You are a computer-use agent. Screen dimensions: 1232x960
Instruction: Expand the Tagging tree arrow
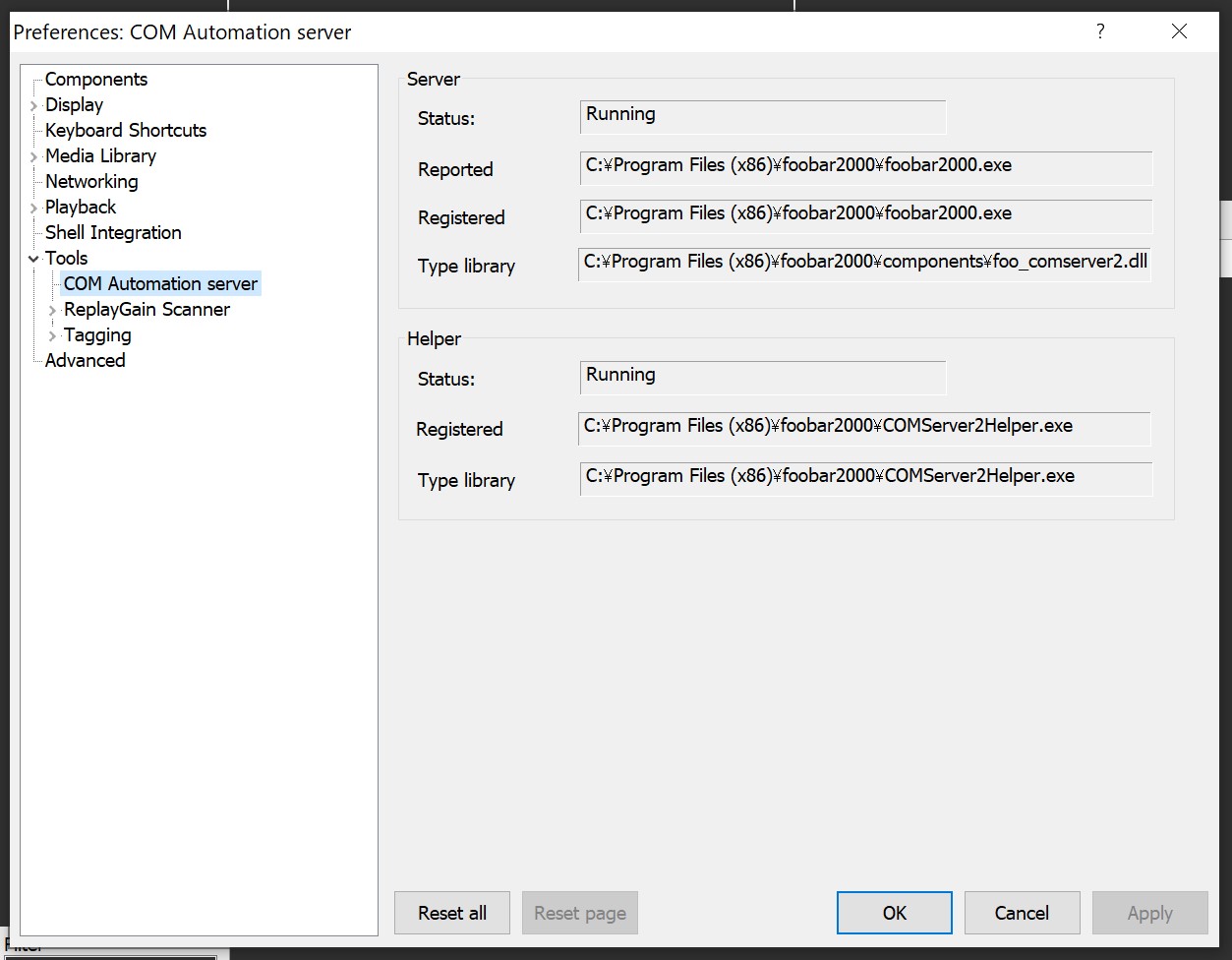pyautogui.click(x=52, y=336)
